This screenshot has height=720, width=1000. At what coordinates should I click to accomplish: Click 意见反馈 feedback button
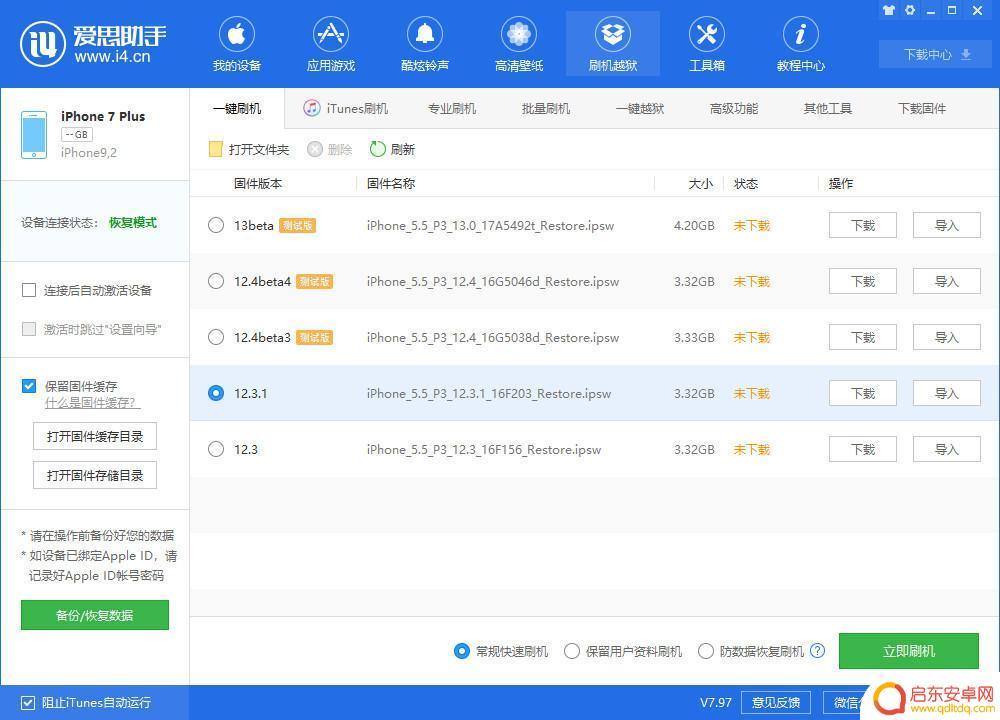[776, 703]
